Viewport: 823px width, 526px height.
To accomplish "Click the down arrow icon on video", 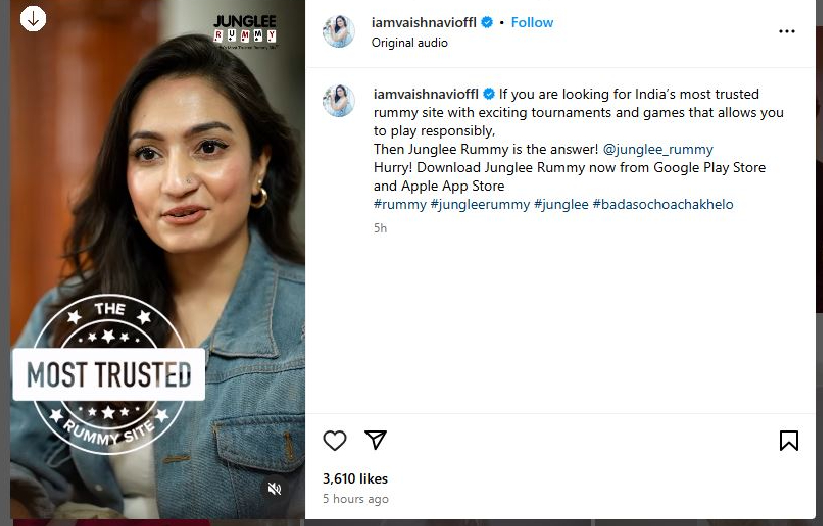I will [33, 18].
